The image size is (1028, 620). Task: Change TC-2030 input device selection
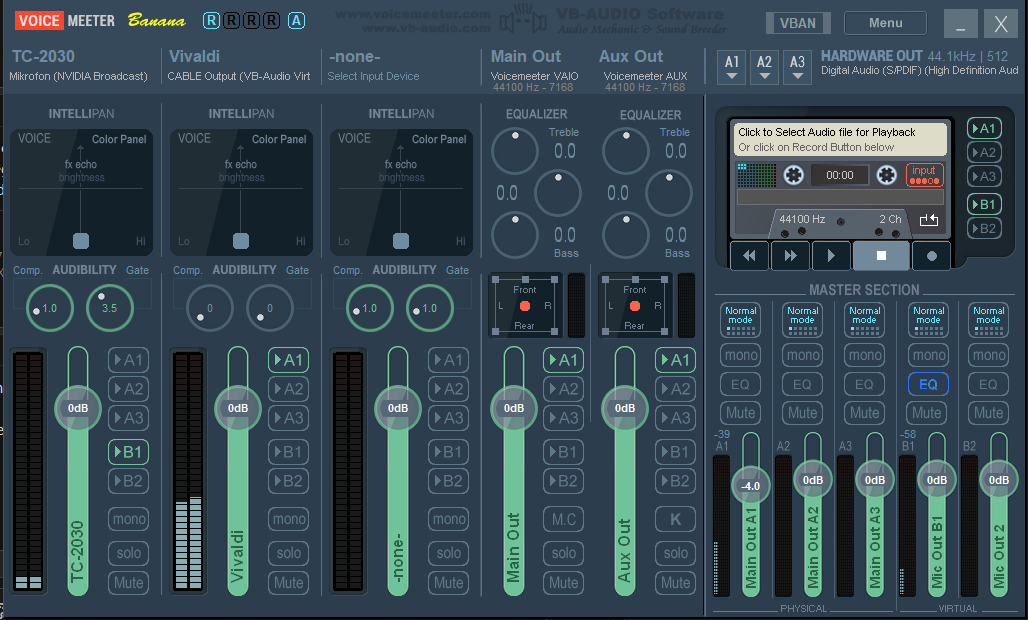point(78,76)
